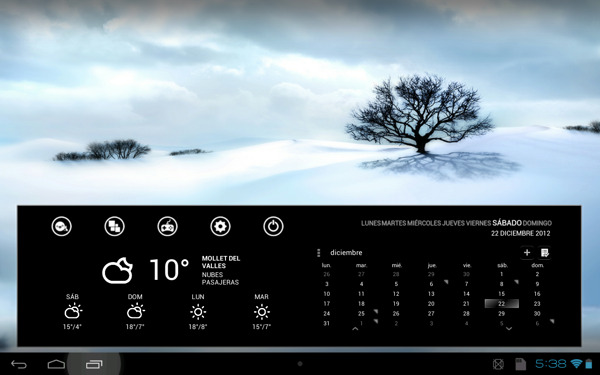Open the status bar clock showing 5:38

coord(551,364)
